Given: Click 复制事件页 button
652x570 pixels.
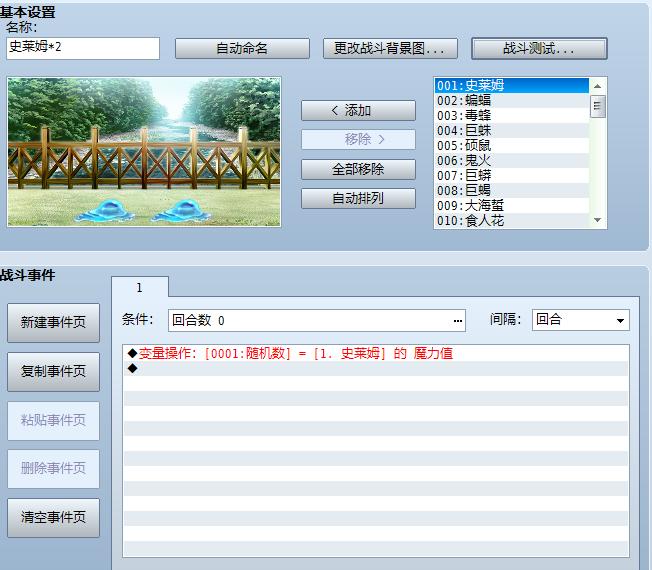Looking at the screenshot, I should click(53, 371).
